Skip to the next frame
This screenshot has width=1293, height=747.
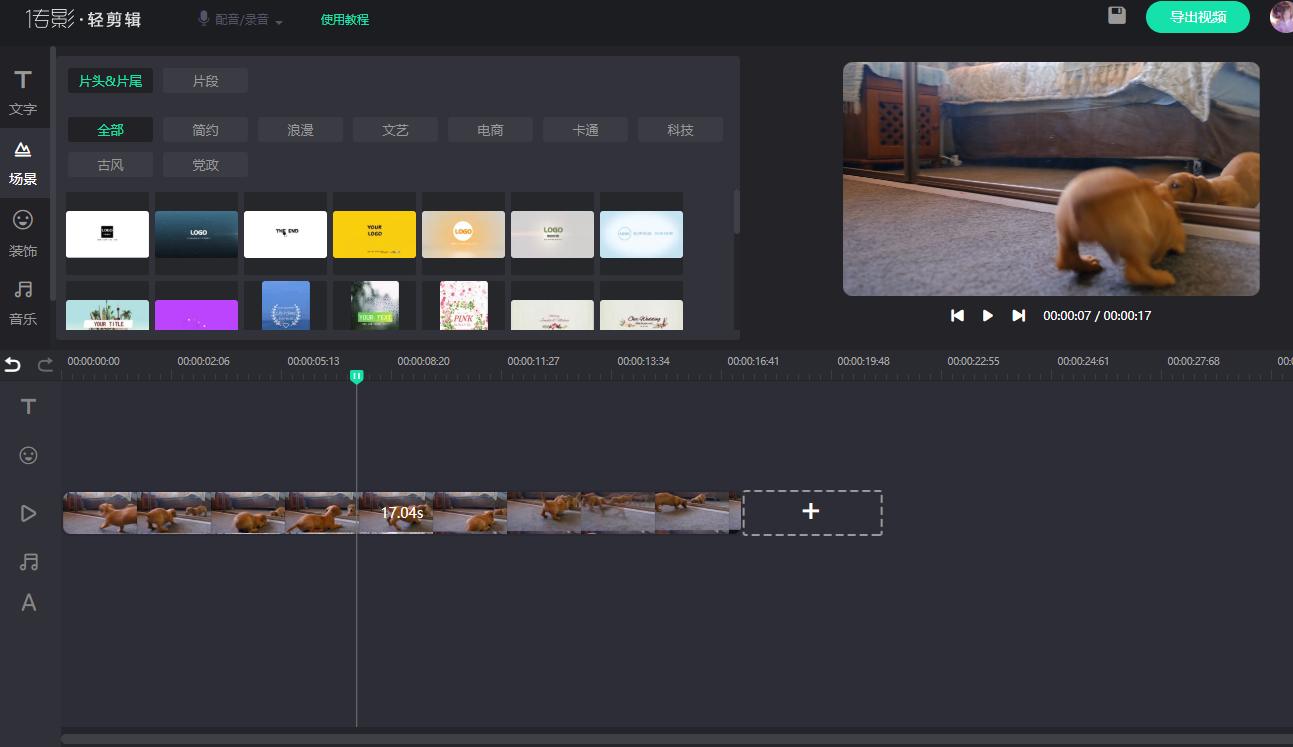tap(1018, 315)
